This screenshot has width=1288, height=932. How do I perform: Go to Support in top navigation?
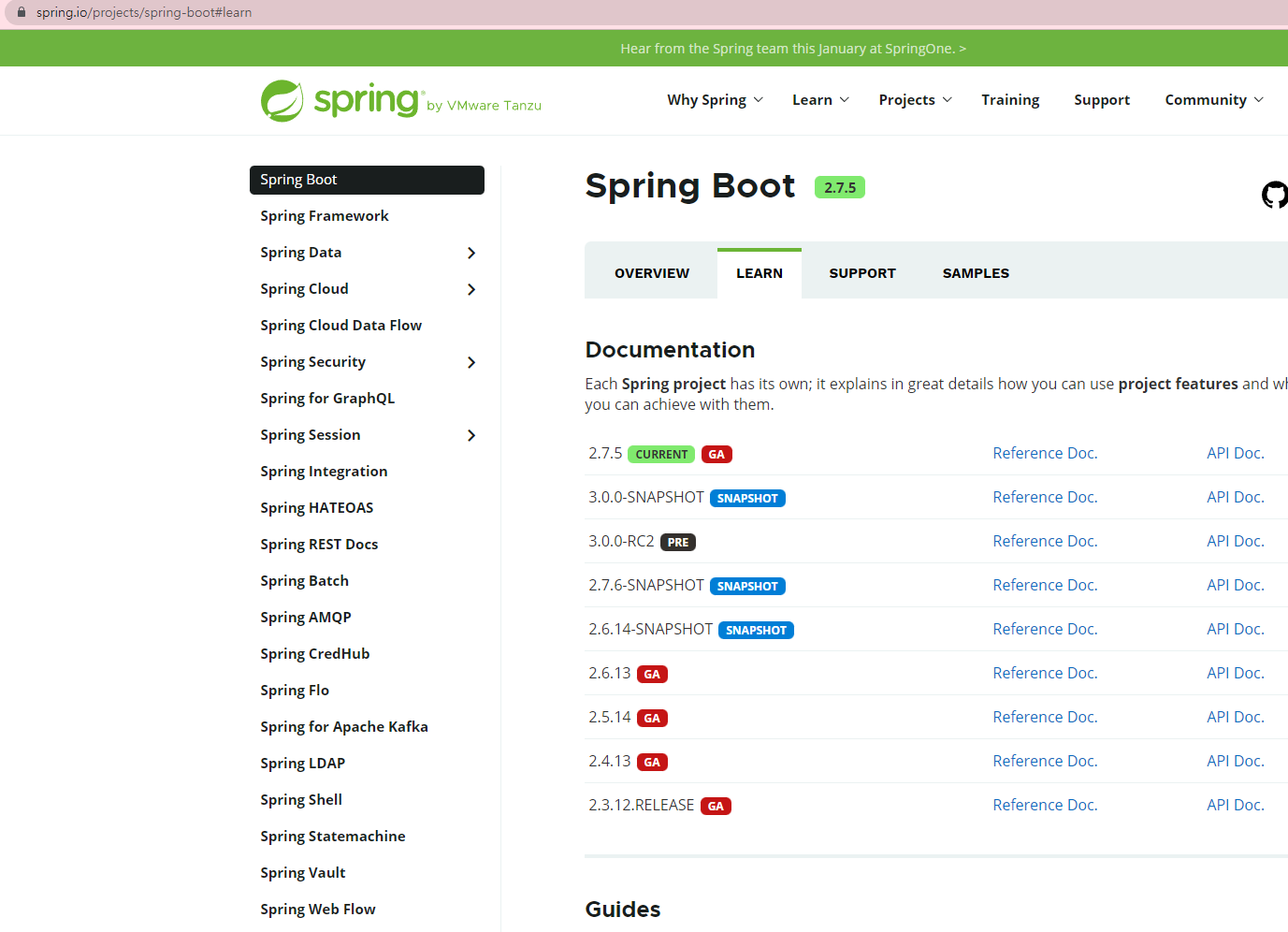click(x=1102, y=100)
